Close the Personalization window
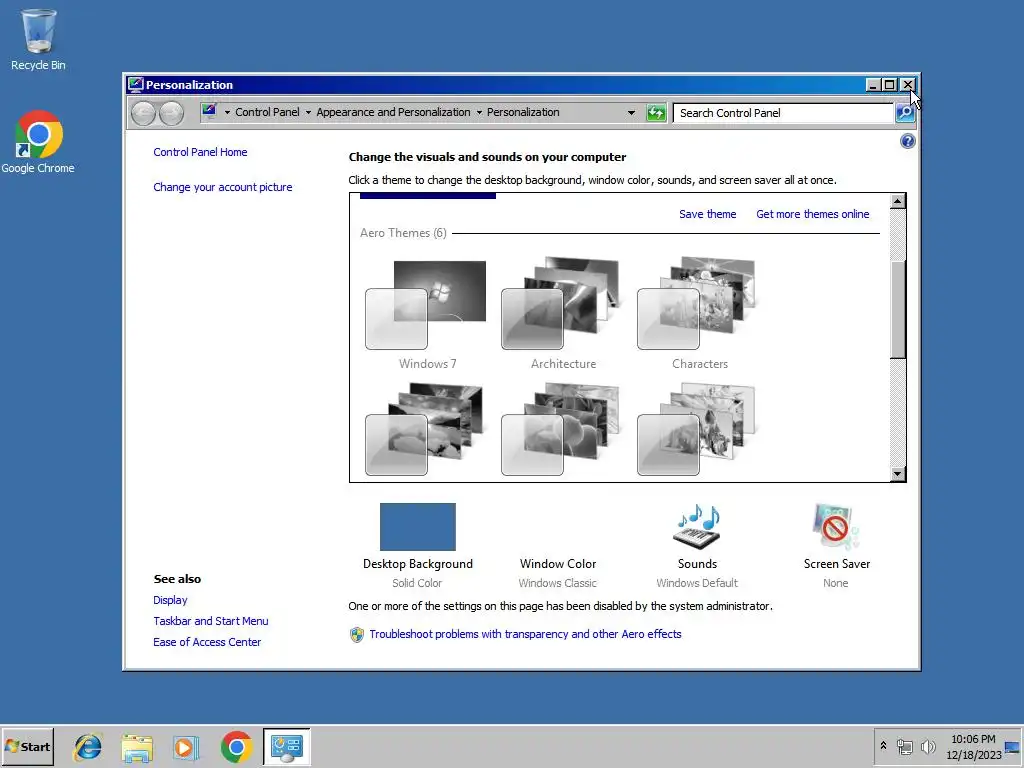 [907, 84]
